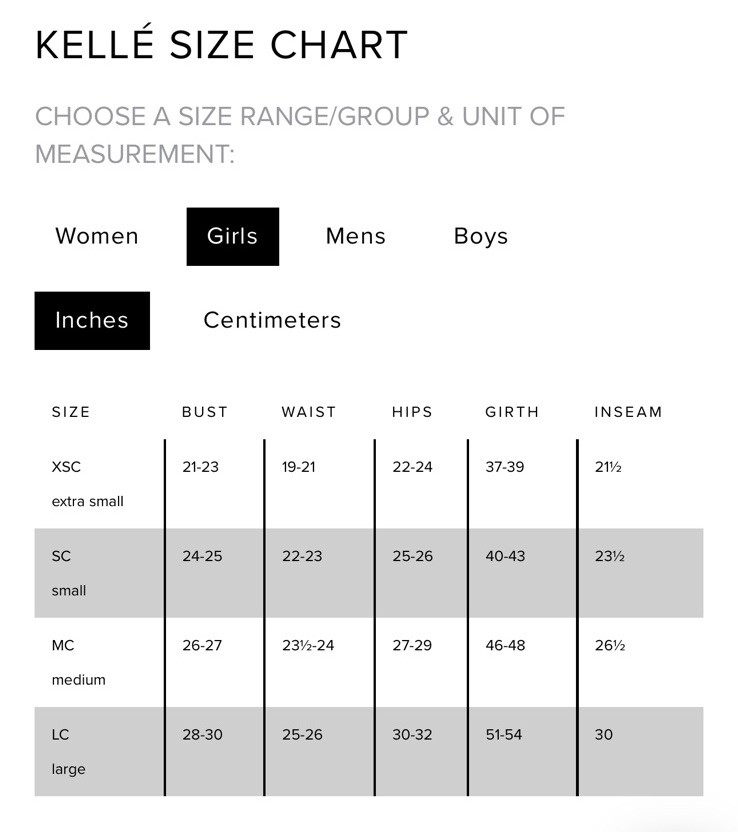
Task: Select the MC medium row label
Action: (x=78, y=662)
